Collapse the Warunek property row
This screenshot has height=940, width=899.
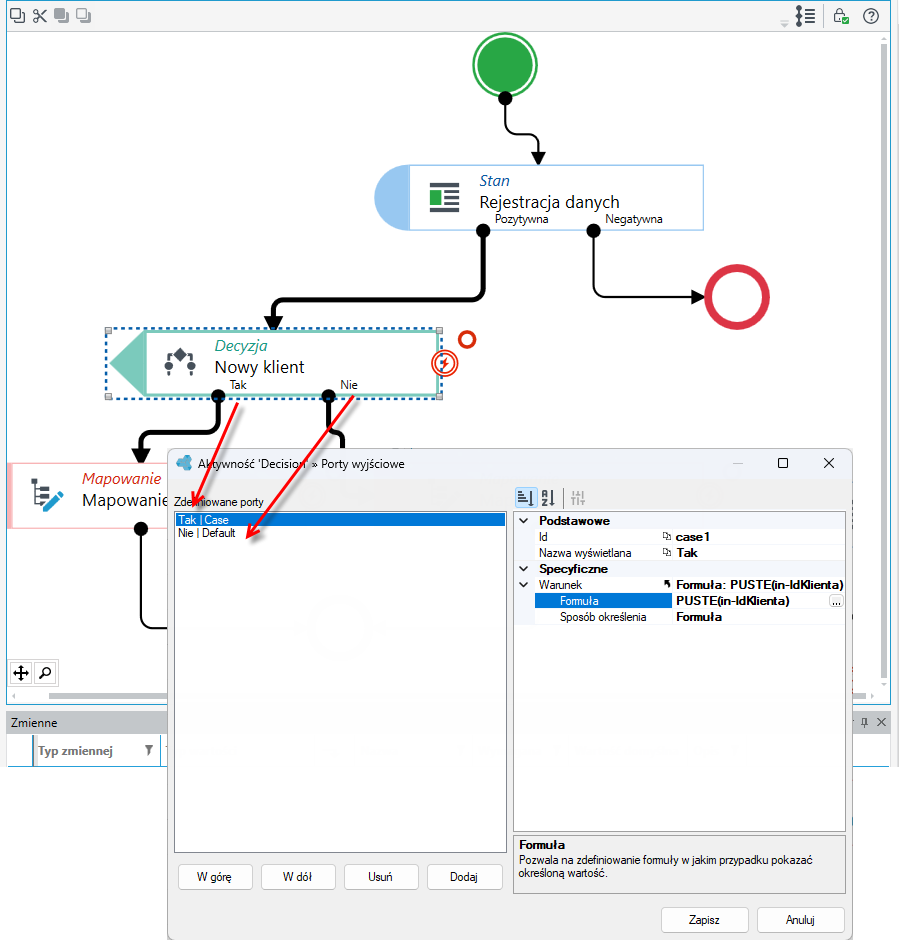524,585
